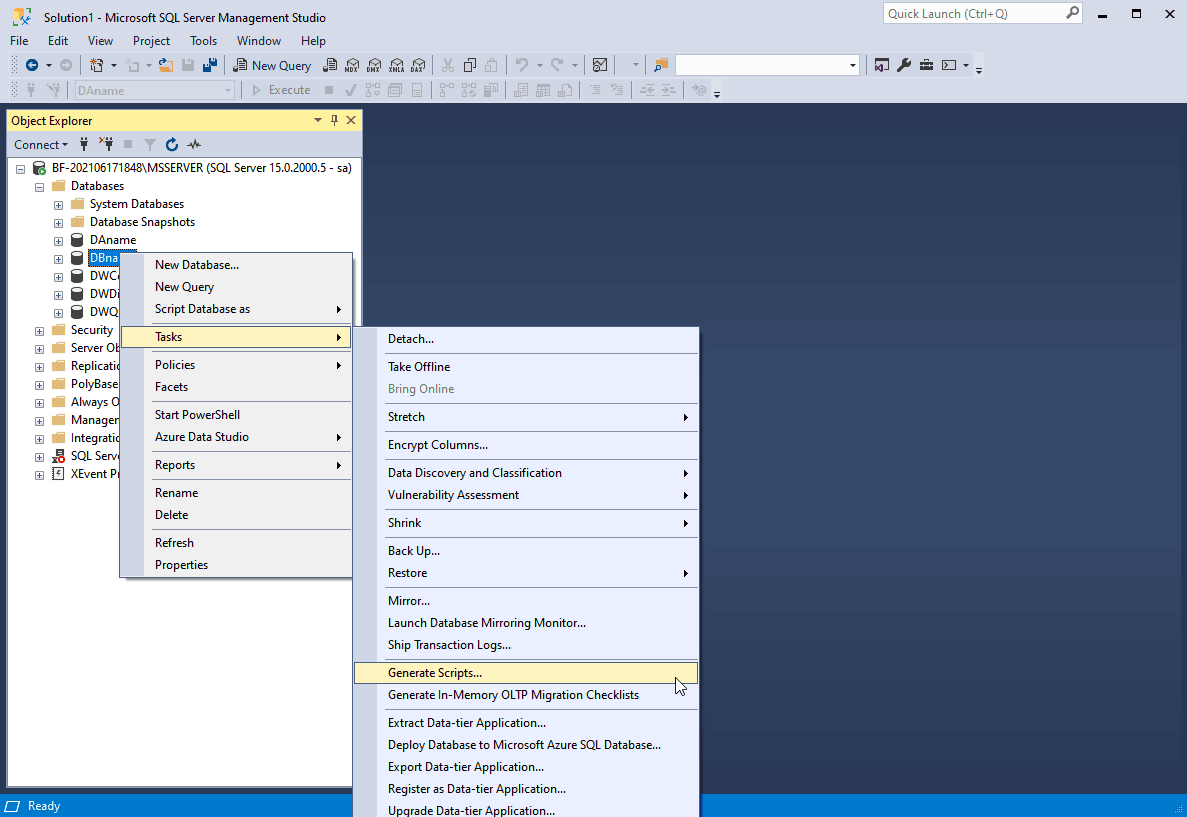Expand the System Databases folder
Screen dimensions: 1187x817
[58, 204]
